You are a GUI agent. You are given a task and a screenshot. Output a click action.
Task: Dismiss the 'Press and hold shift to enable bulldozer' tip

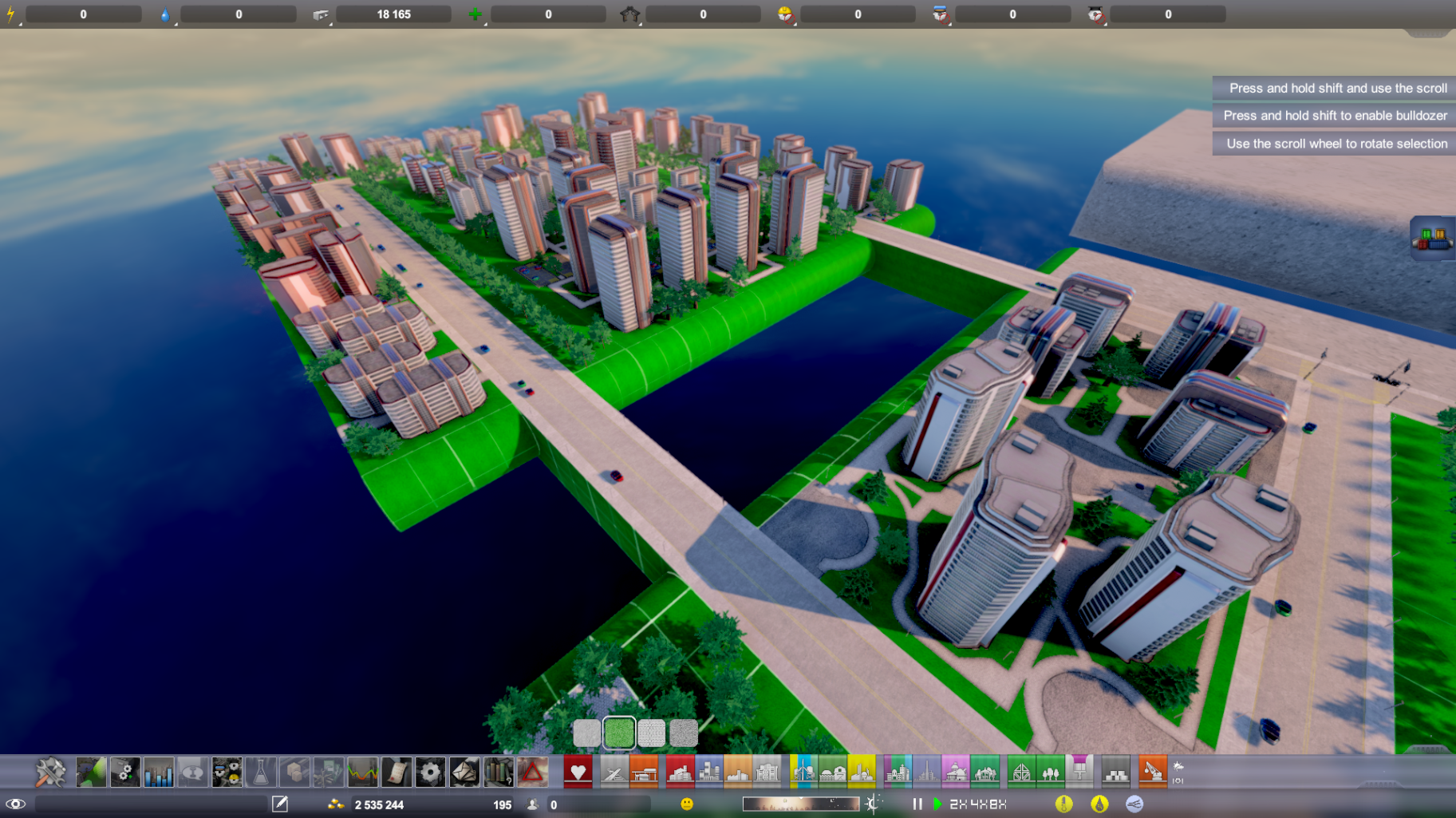[x=1334, y=116]
